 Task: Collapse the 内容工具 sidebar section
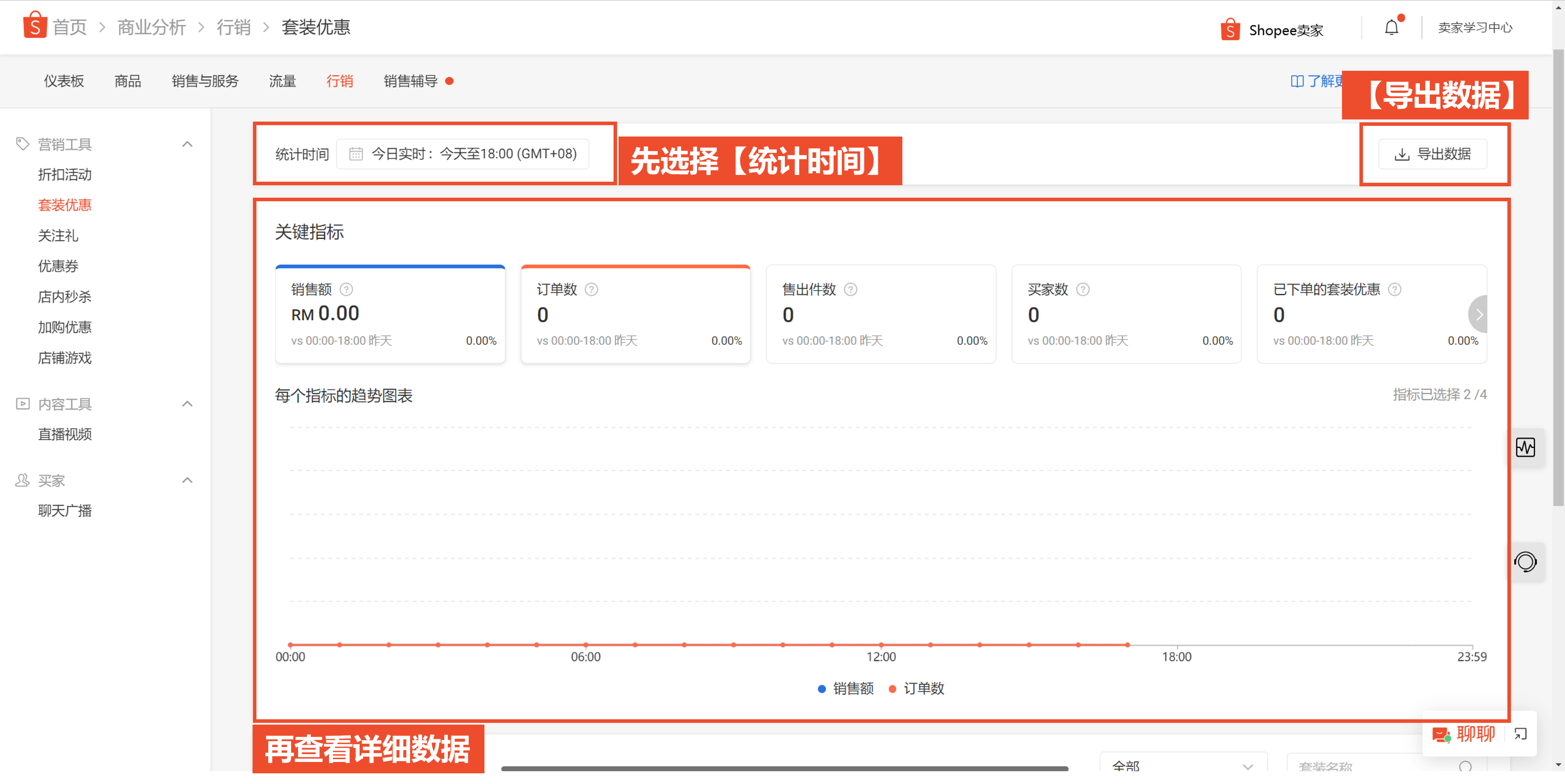tap(187, 404)
